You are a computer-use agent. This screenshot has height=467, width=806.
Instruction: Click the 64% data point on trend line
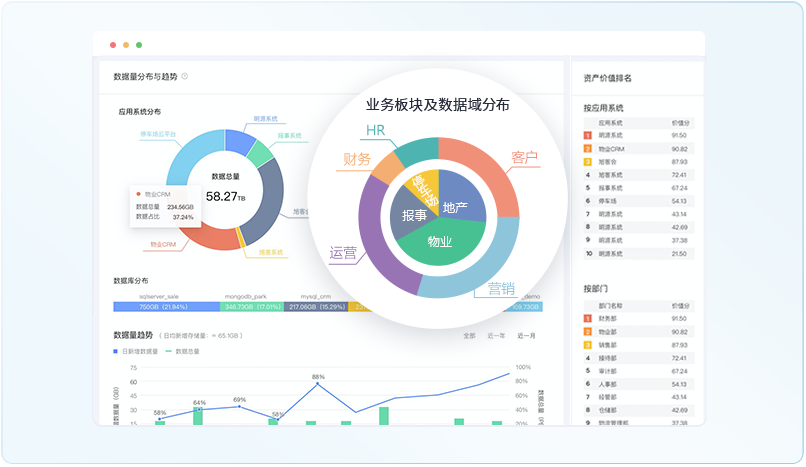coord(199,409)
